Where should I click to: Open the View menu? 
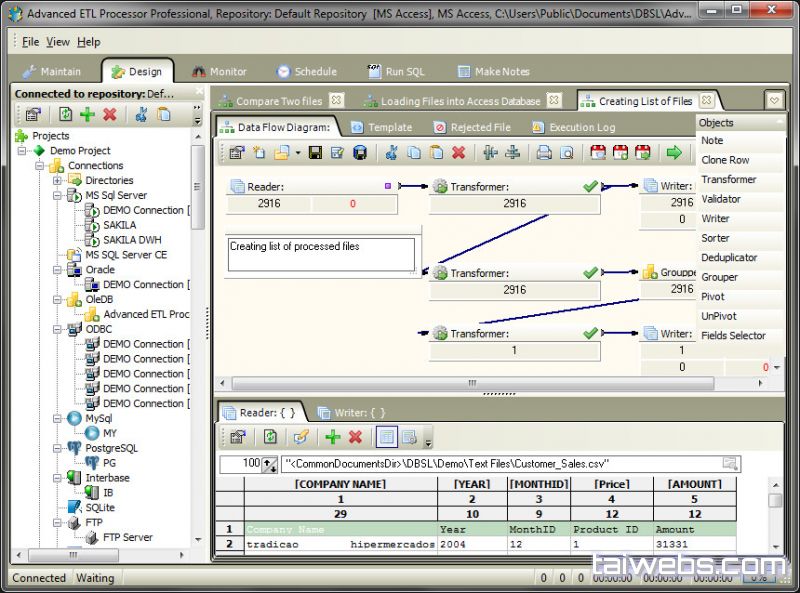58,42
